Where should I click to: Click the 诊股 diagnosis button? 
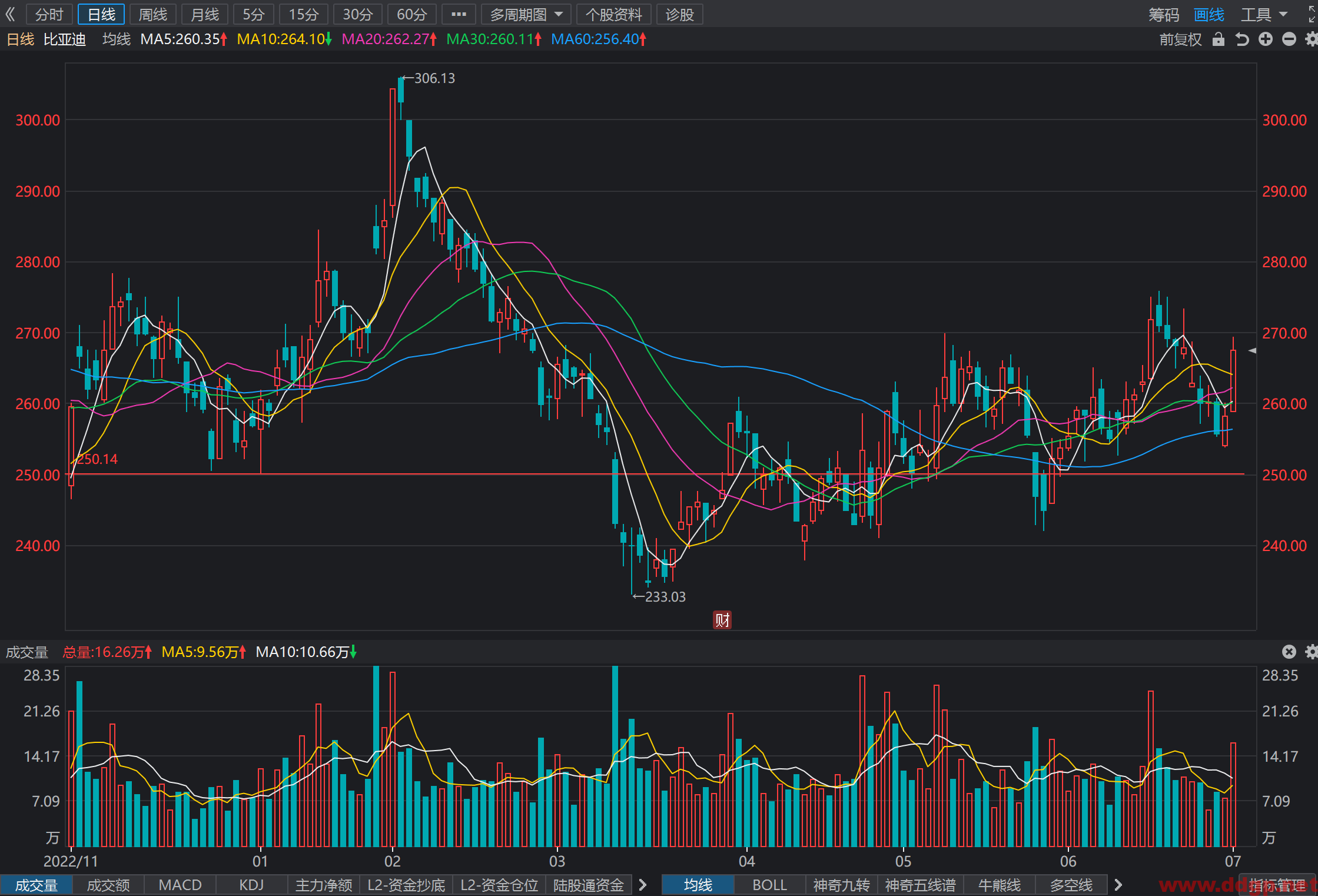(680, 14)
